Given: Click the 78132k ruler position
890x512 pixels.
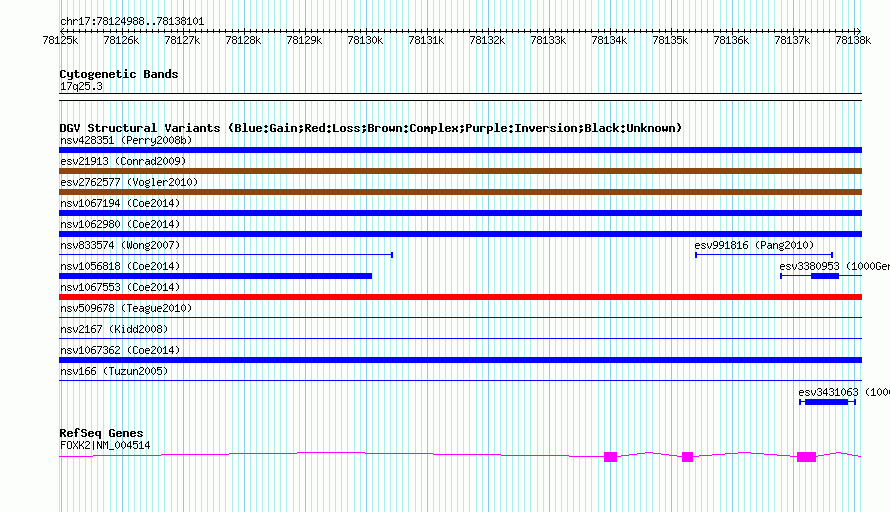Looking at the screenshot, I should pyautogui.click(x=487, y=40).
